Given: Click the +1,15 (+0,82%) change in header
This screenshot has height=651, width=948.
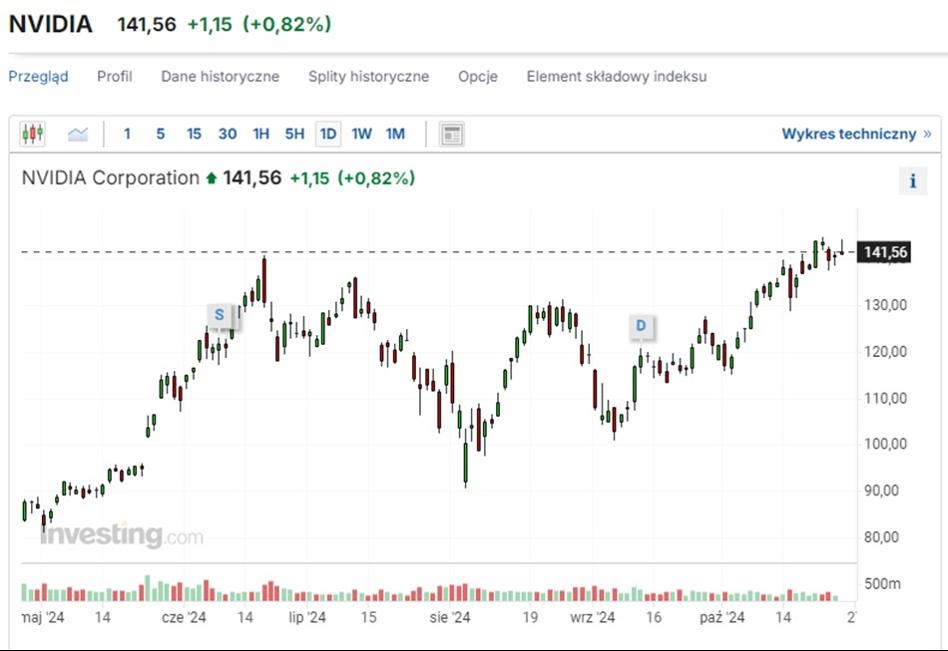Looking at the screenshot, I should (x=259, y=24).
